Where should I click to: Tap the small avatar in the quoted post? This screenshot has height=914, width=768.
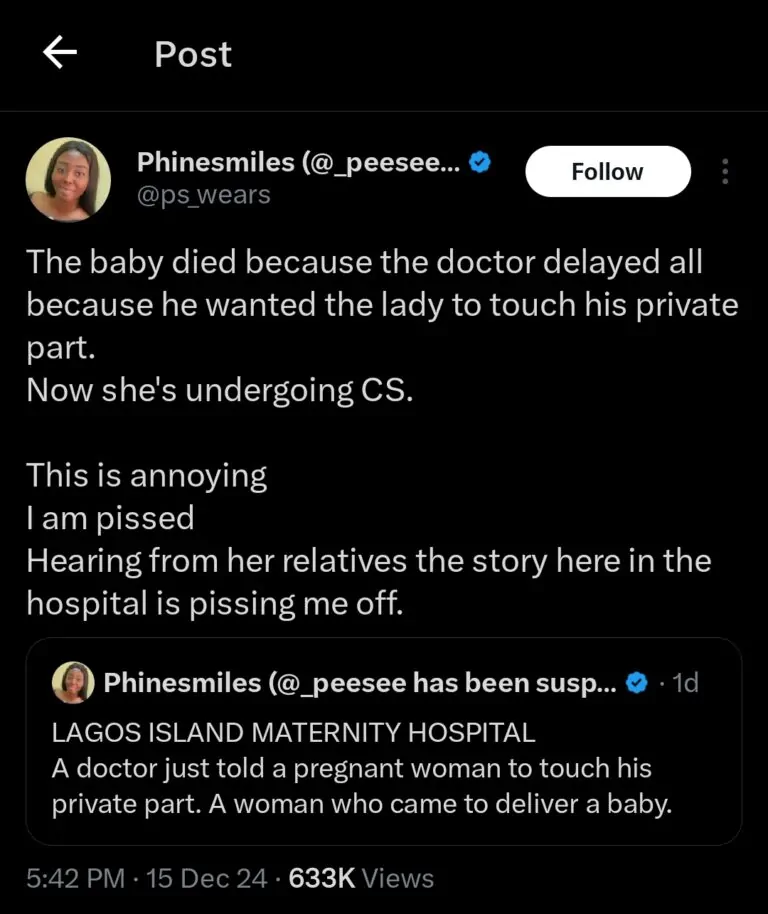click(73, 683)
